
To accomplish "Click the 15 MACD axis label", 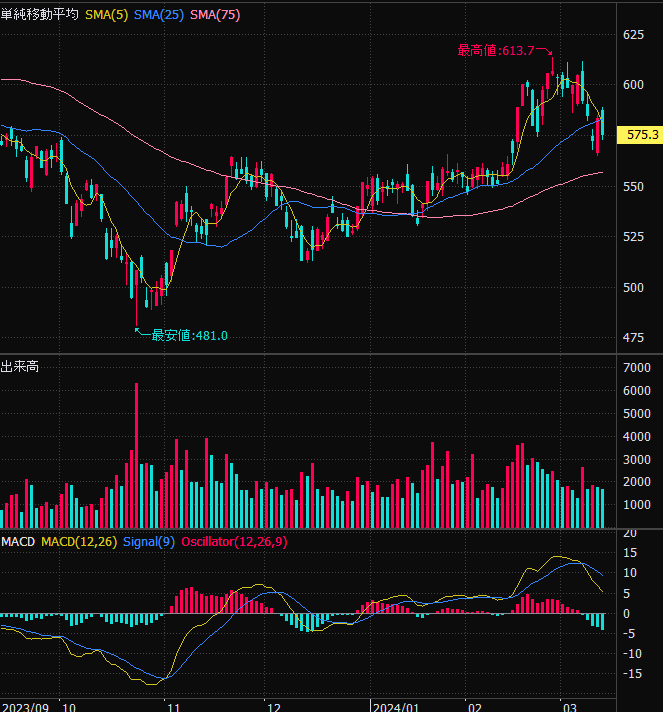I will (x=630, y=553).
